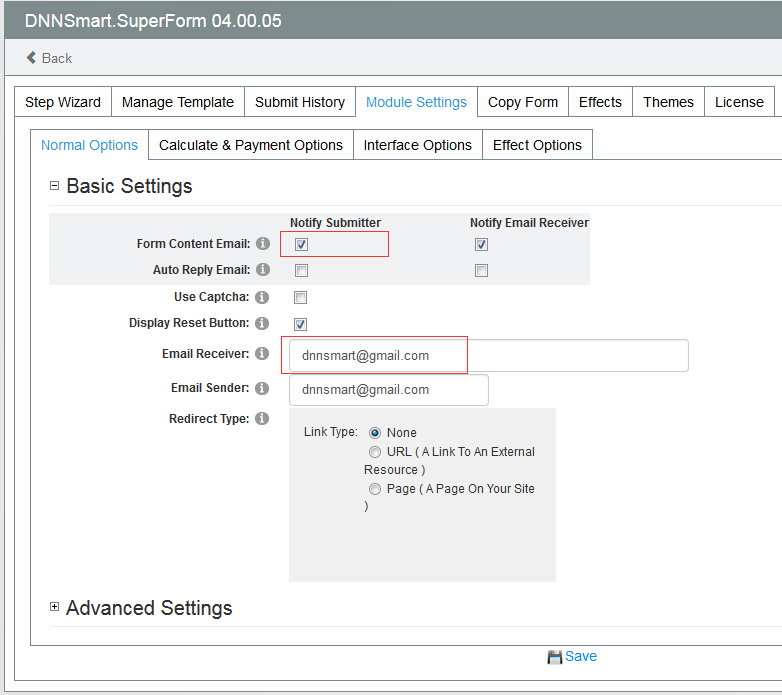Image resolution: width=782 pixels, height=695 pixels.
Task: Click the Back arrow icon
Action: pyautogui.click(x=31, y=58)
